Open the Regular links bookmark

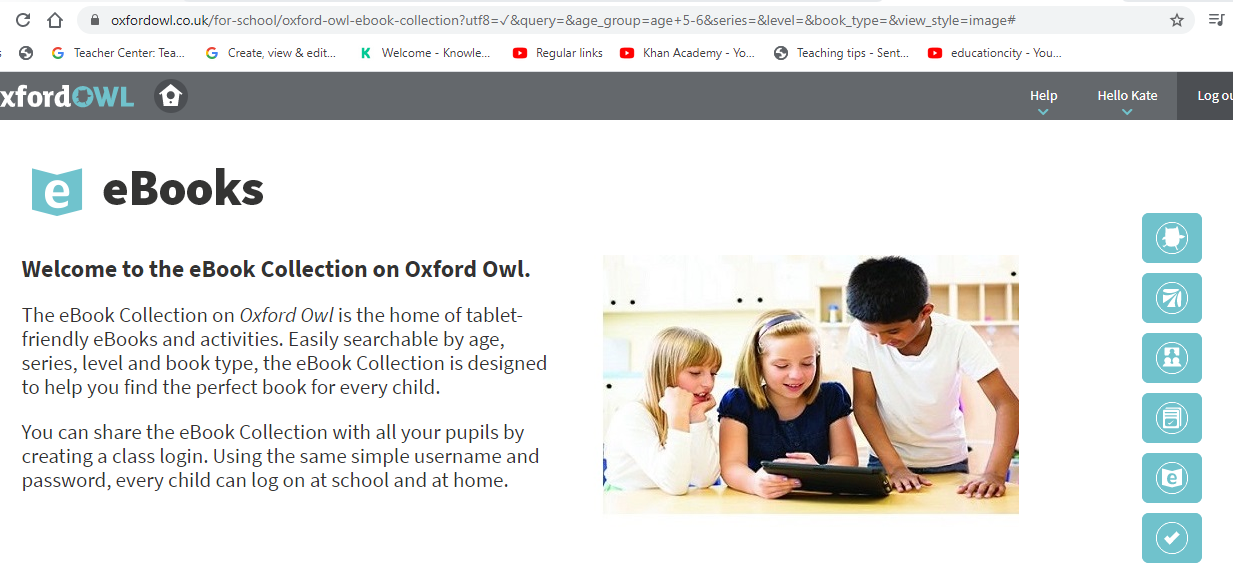click(x=558, y=53)
